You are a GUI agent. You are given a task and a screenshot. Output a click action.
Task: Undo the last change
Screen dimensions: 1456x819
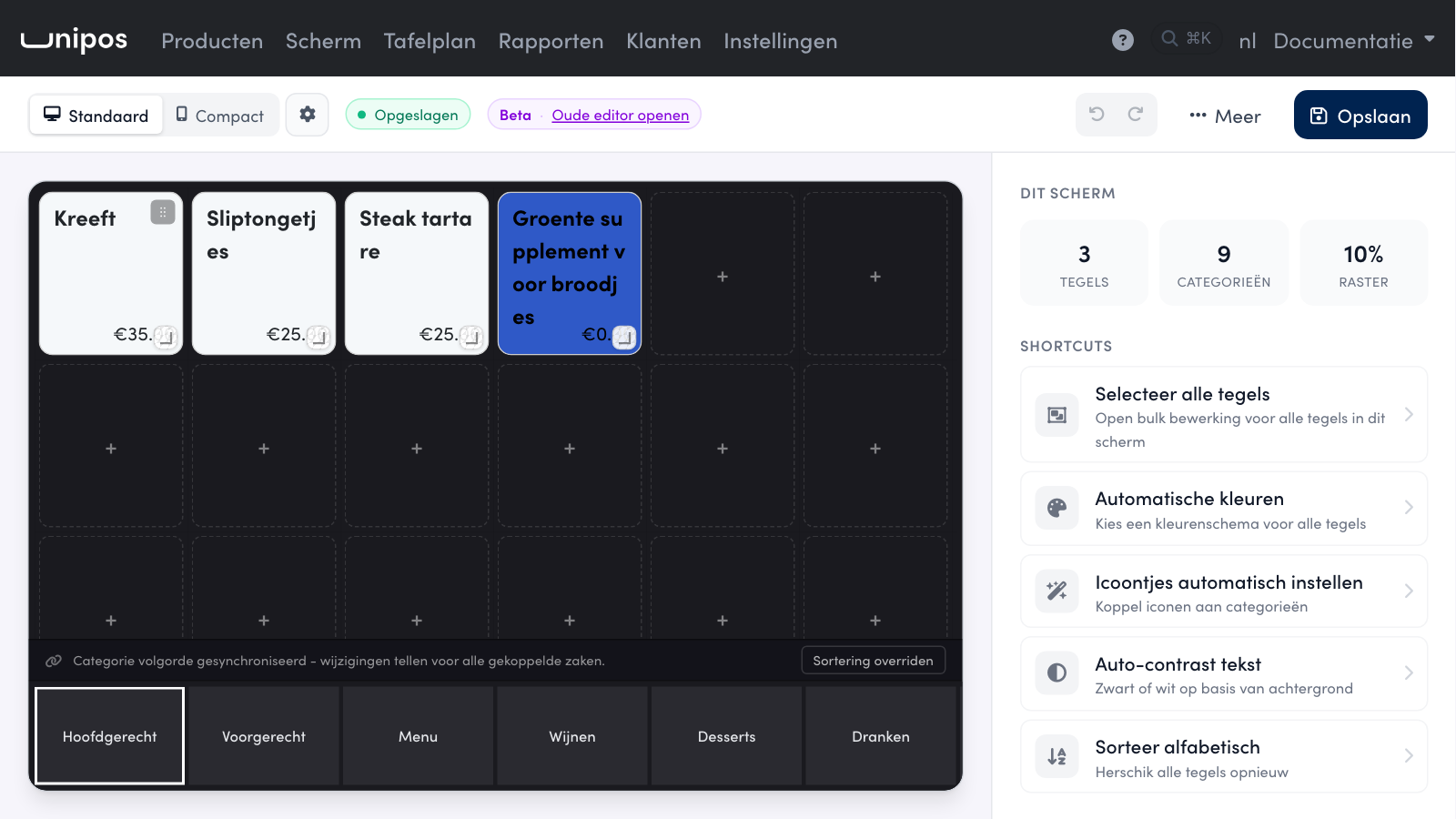(x=1097, y=115)
